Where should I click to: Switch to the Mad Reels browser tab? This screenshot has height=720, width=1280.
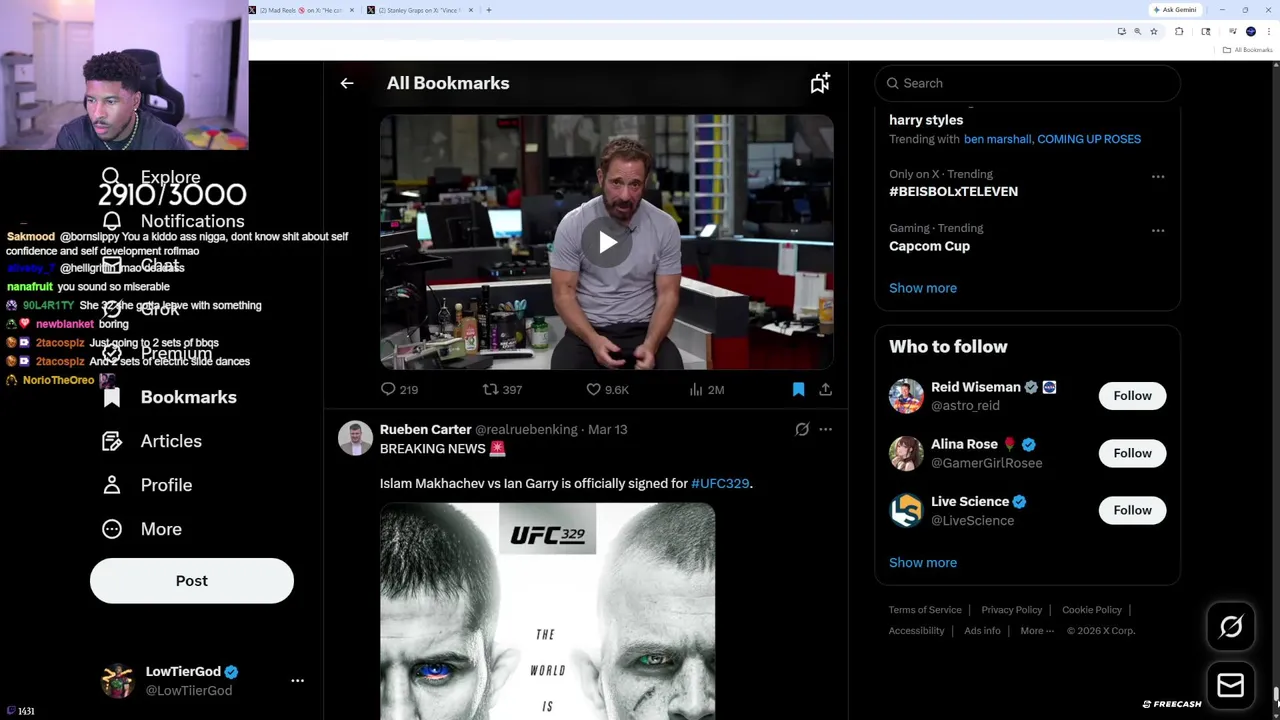tap(301, 10)
